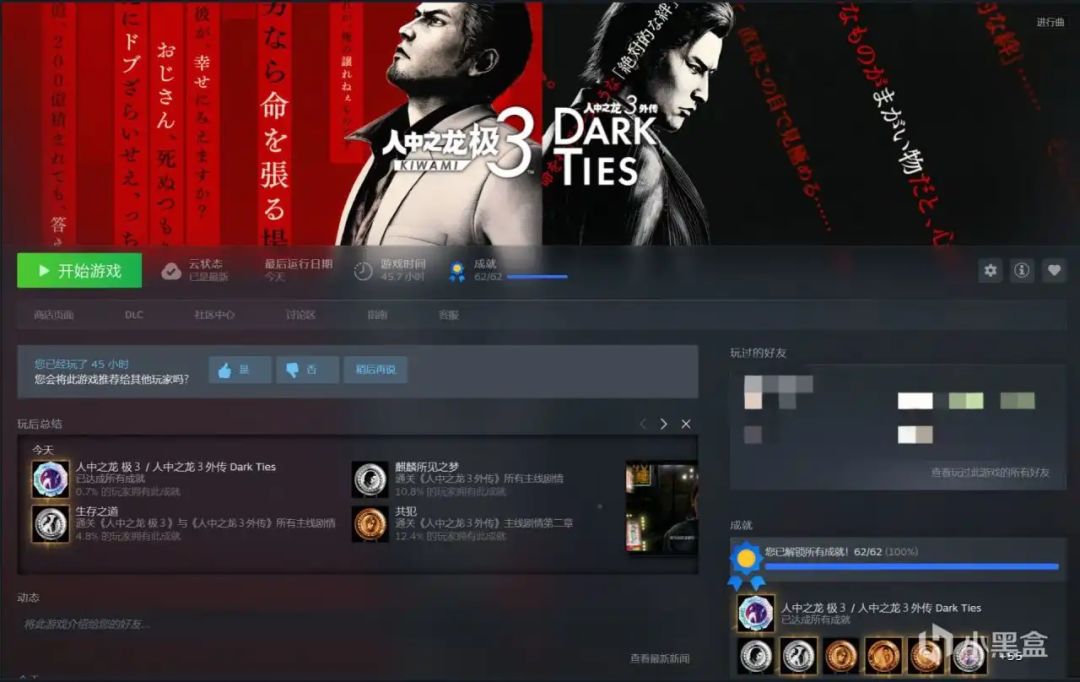Click the +55 more achievements indicator
Viewport: 1080px width, 682px height.
click(1012, 657)
